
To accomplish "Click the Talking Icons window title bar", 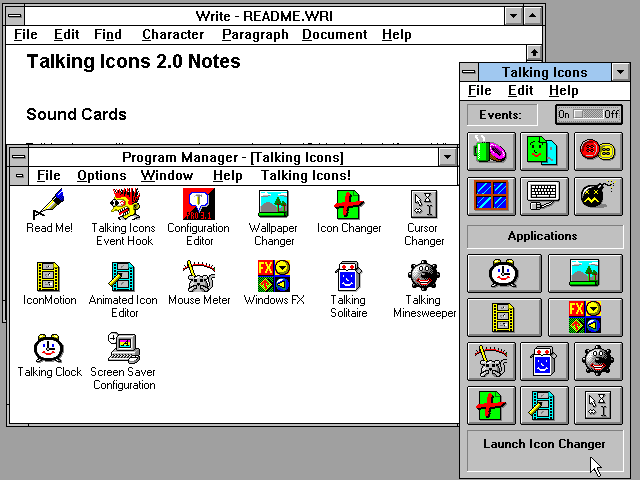I will [x=544, y=72].
